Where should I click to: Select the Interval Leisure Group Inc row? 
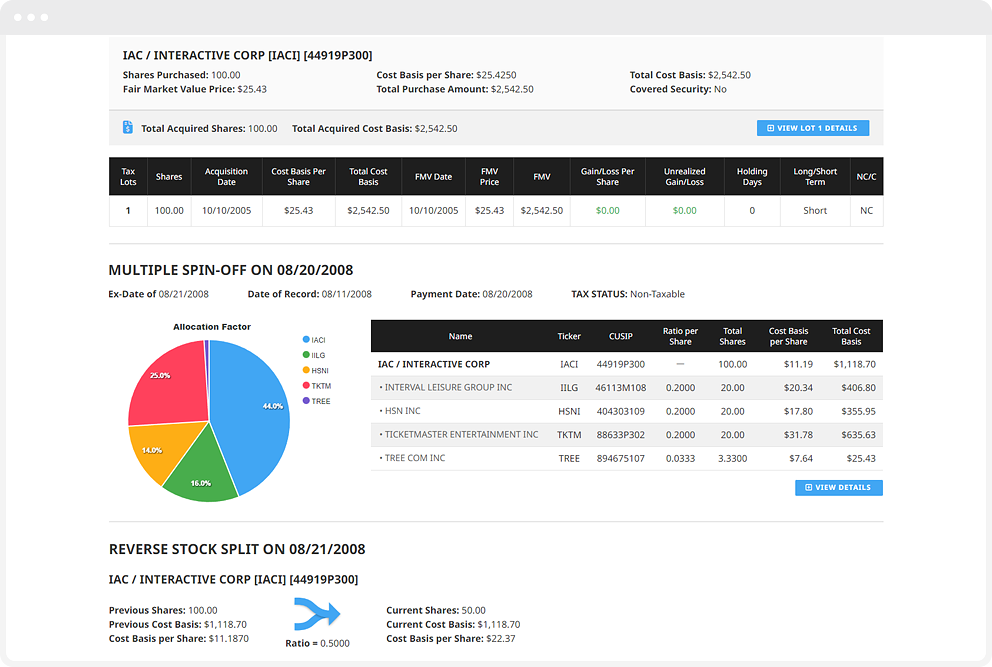point(626,388)
